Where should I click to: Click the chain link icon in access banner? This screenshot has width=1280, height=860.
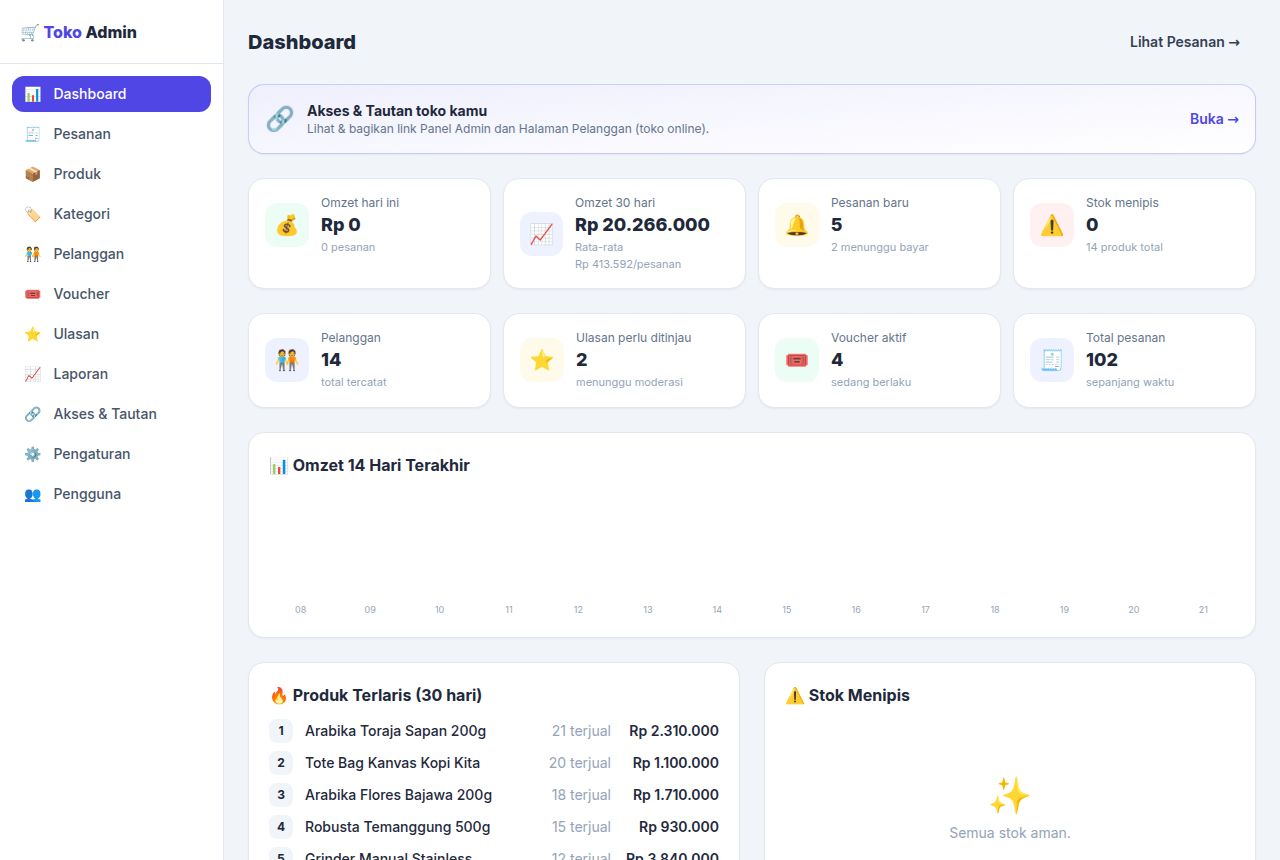click(280, 119)
